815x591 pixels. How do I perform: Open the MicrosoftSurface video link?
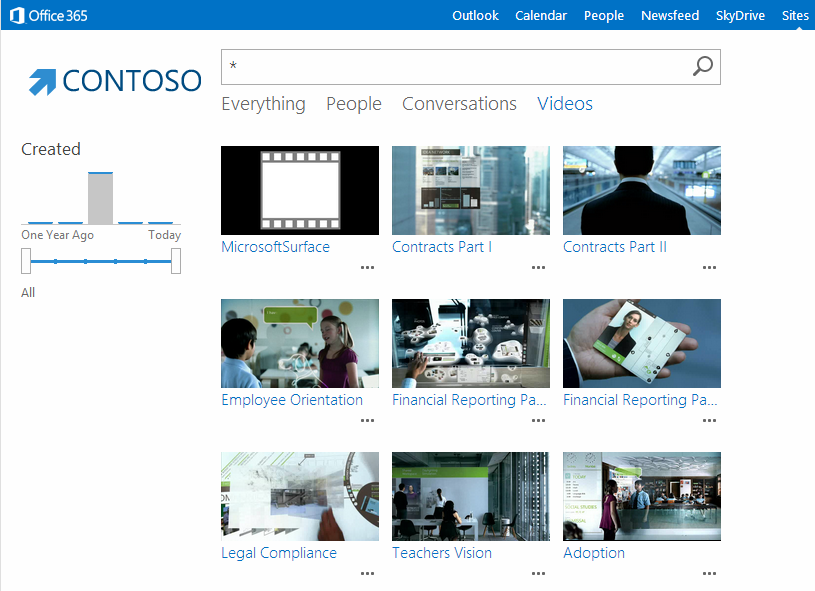pos(275,247)
